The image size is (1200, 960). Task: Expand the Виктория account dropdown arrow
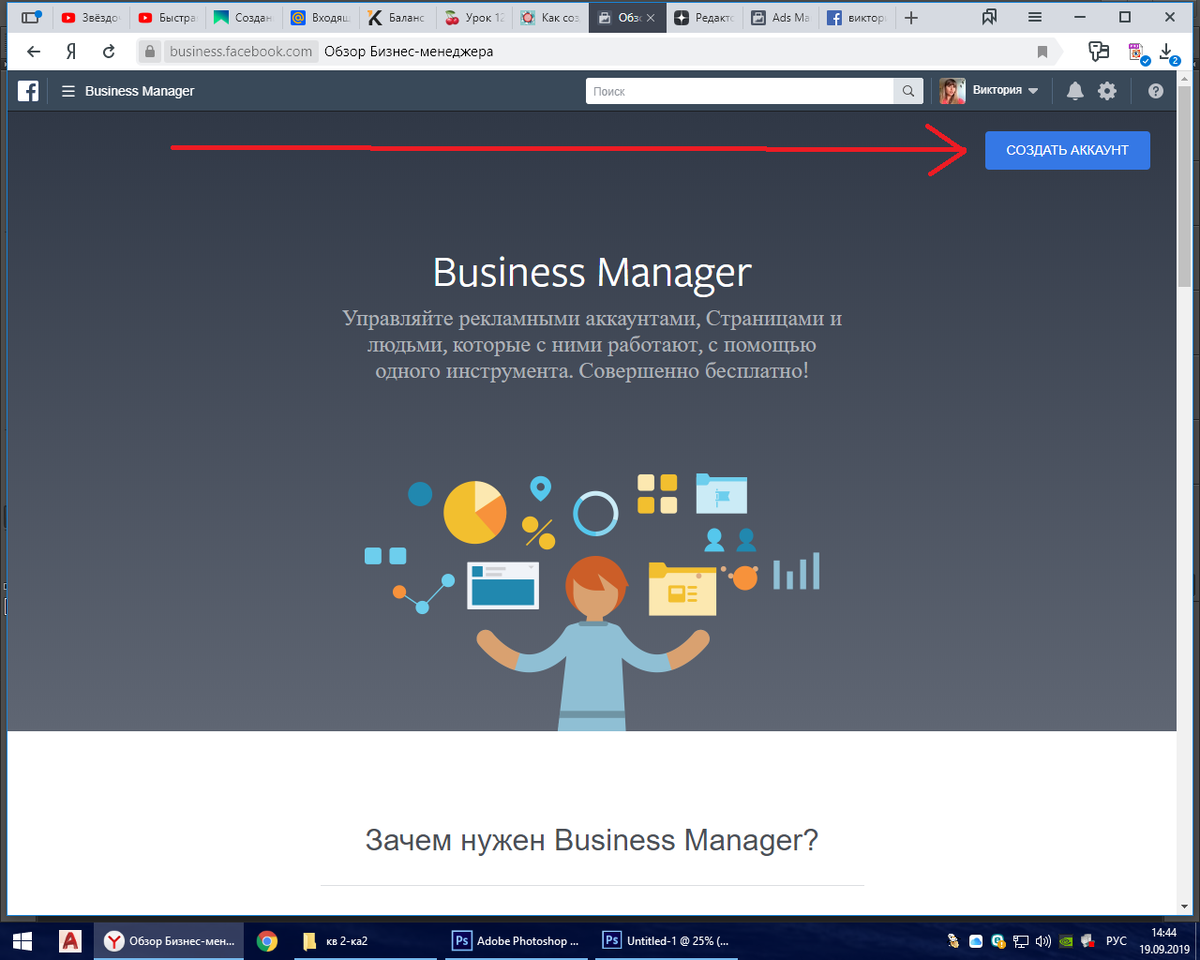tap(1033, 91)
